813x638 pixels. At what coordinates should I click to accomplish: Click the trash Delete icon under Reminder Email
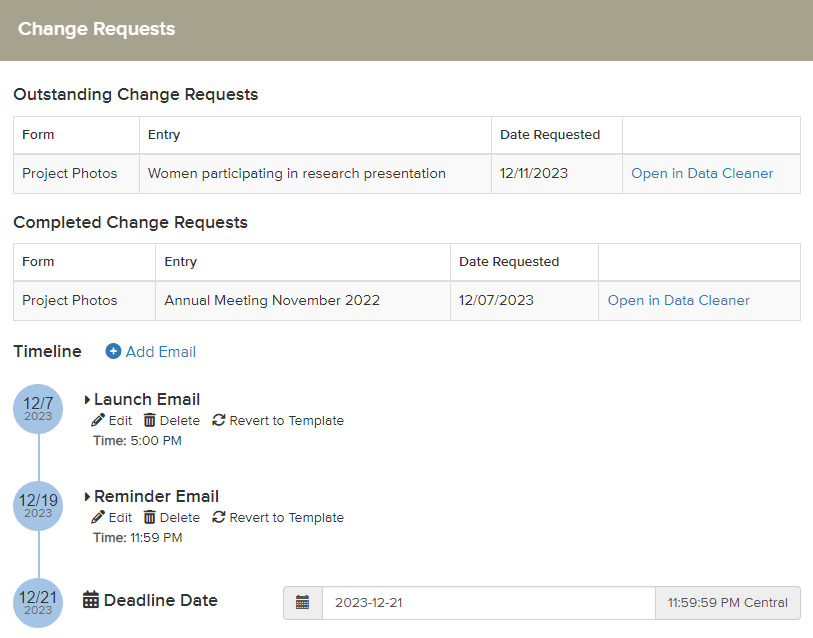[x=149, y=518]
